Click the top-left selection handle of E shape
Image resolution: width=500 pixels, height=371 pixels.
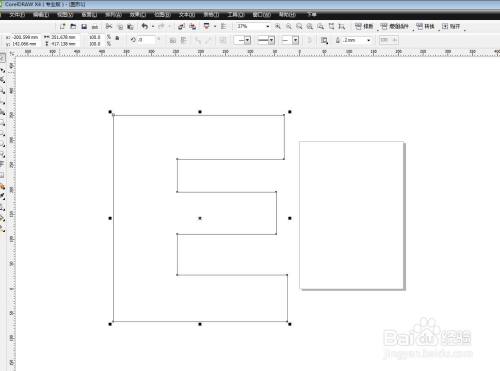[x=110, y=112]
